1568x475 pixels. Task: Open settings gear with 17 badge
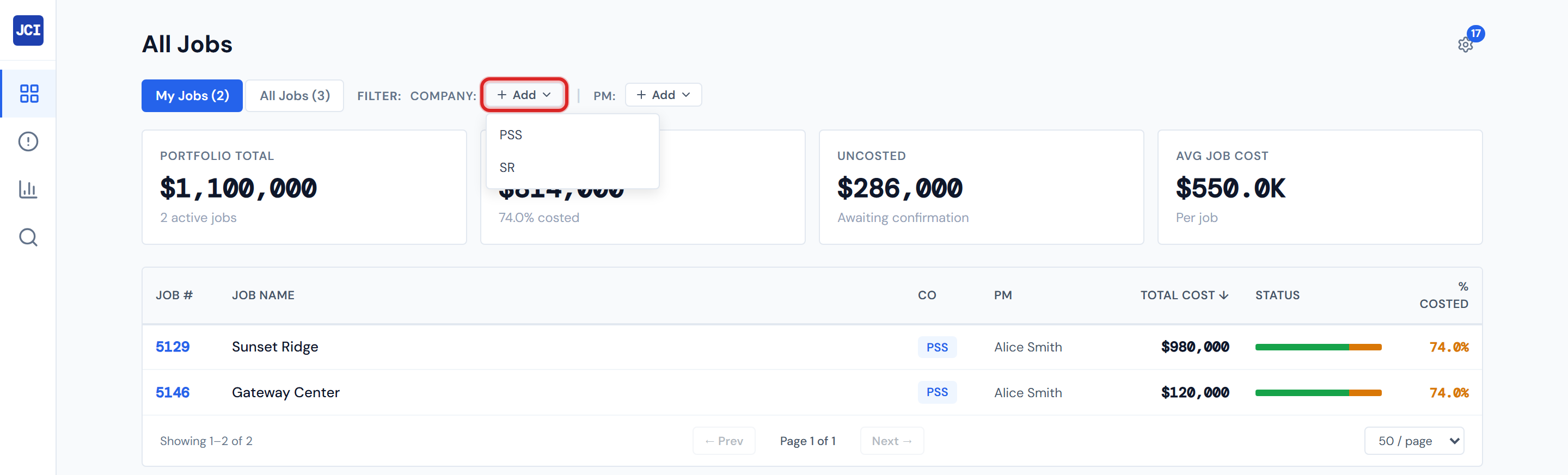[x=1465, y=45]
